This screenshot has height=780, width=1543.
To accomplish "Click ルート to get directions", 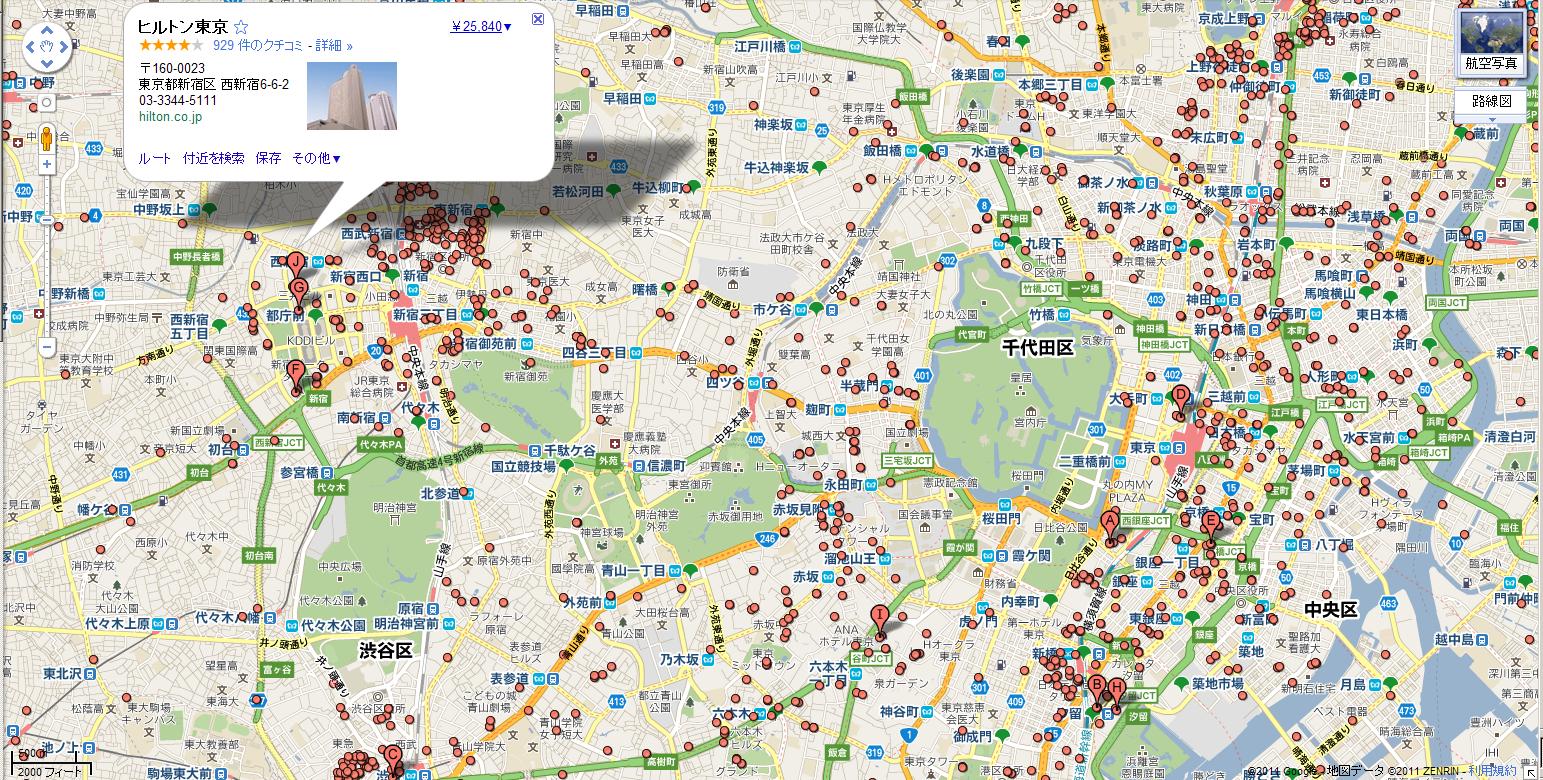I will (x=155, y=158).
